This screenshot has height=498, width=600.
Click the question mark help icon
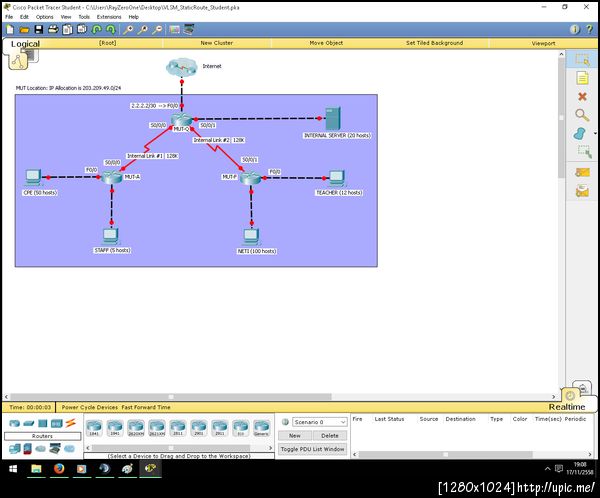click(x=590, y=29)
